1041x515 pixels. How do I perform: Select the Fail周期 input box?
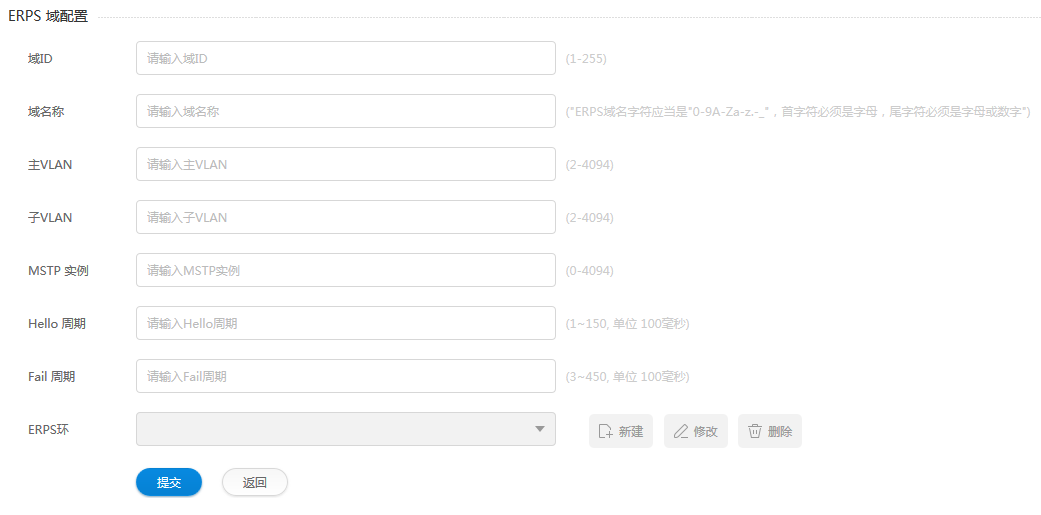346,376
